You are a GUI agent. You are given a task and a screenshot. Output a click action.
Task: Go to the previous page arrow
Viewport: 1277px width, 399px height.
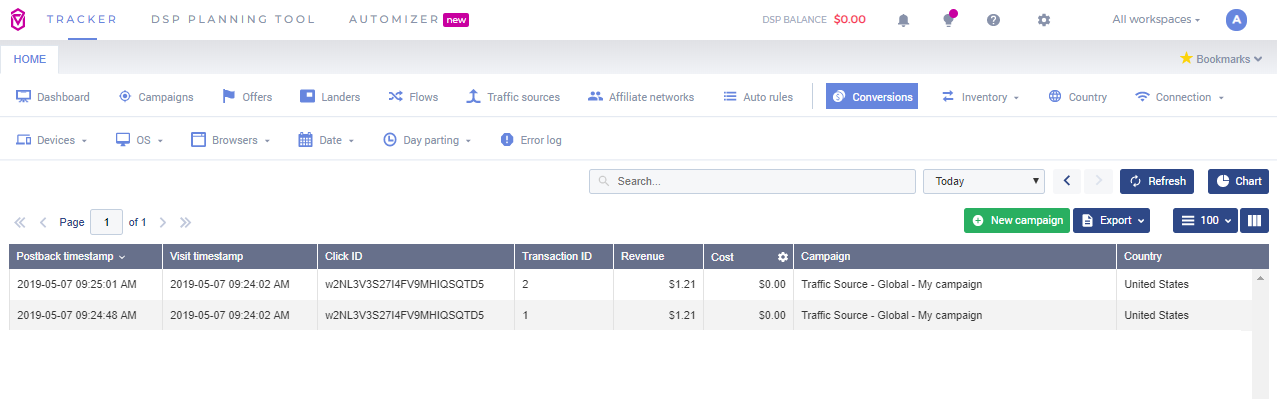(43, 222)
